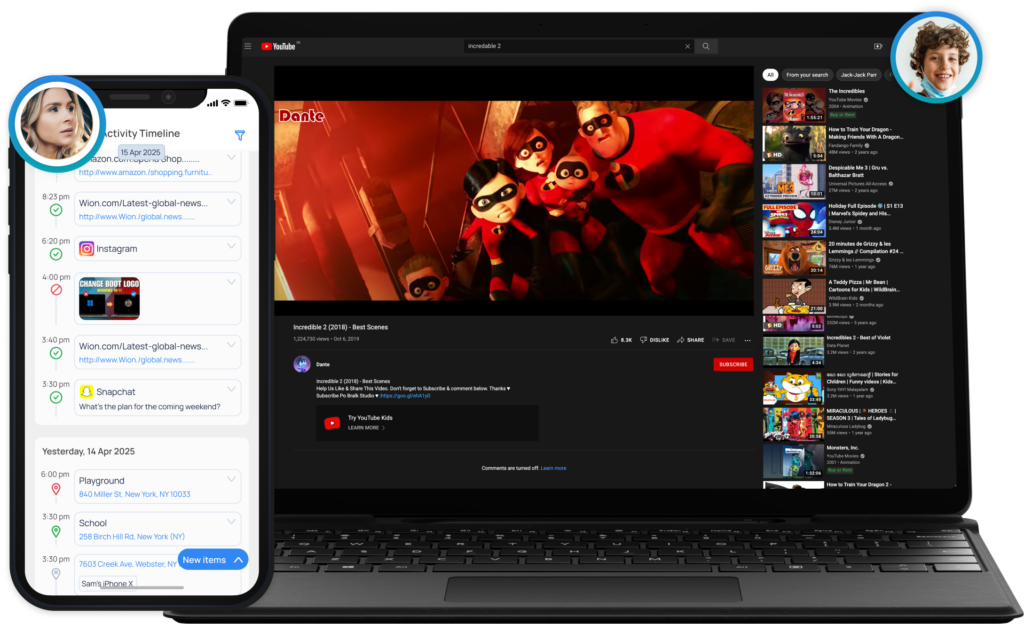Screen dimensions: 1024x624
Task: Click the search magnifier button
Action: (x=706, y=46)
